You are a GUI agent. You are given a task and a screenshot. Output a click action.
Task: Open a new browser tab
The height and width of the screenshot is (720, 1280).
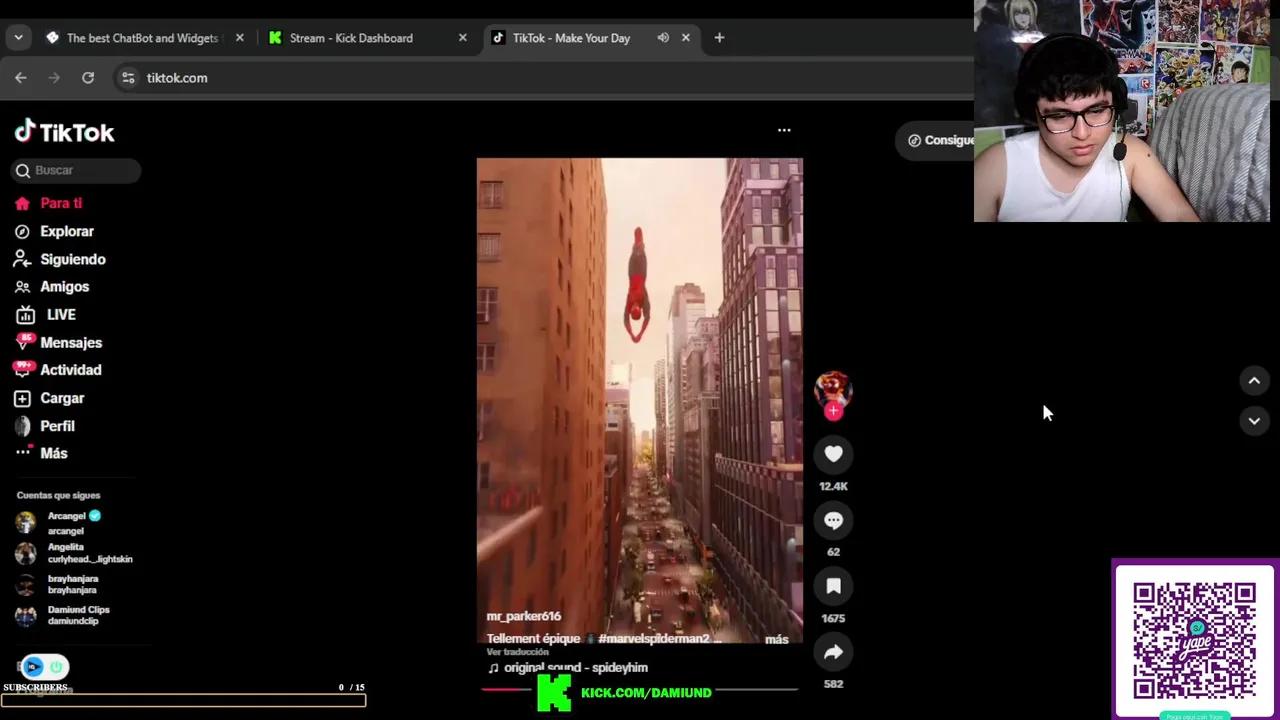719,38
